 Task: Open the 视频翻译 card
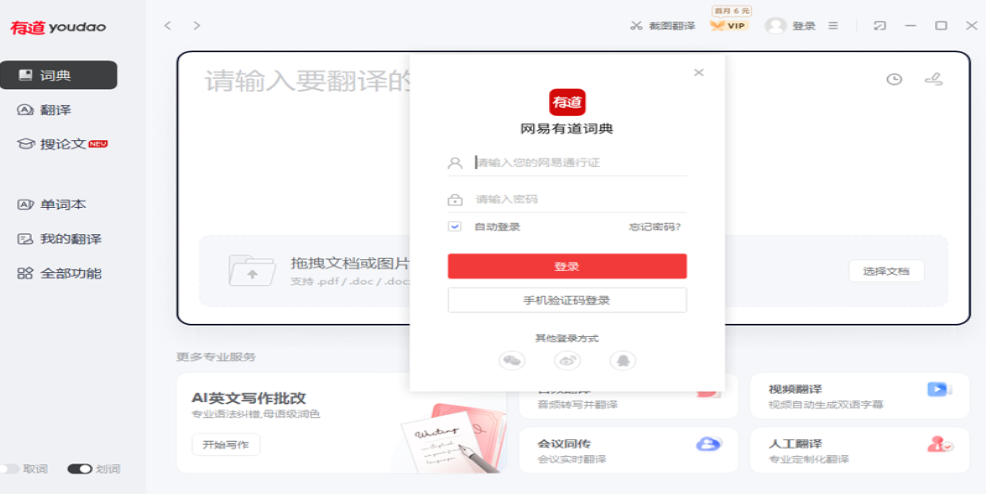(x=860, y=396)
